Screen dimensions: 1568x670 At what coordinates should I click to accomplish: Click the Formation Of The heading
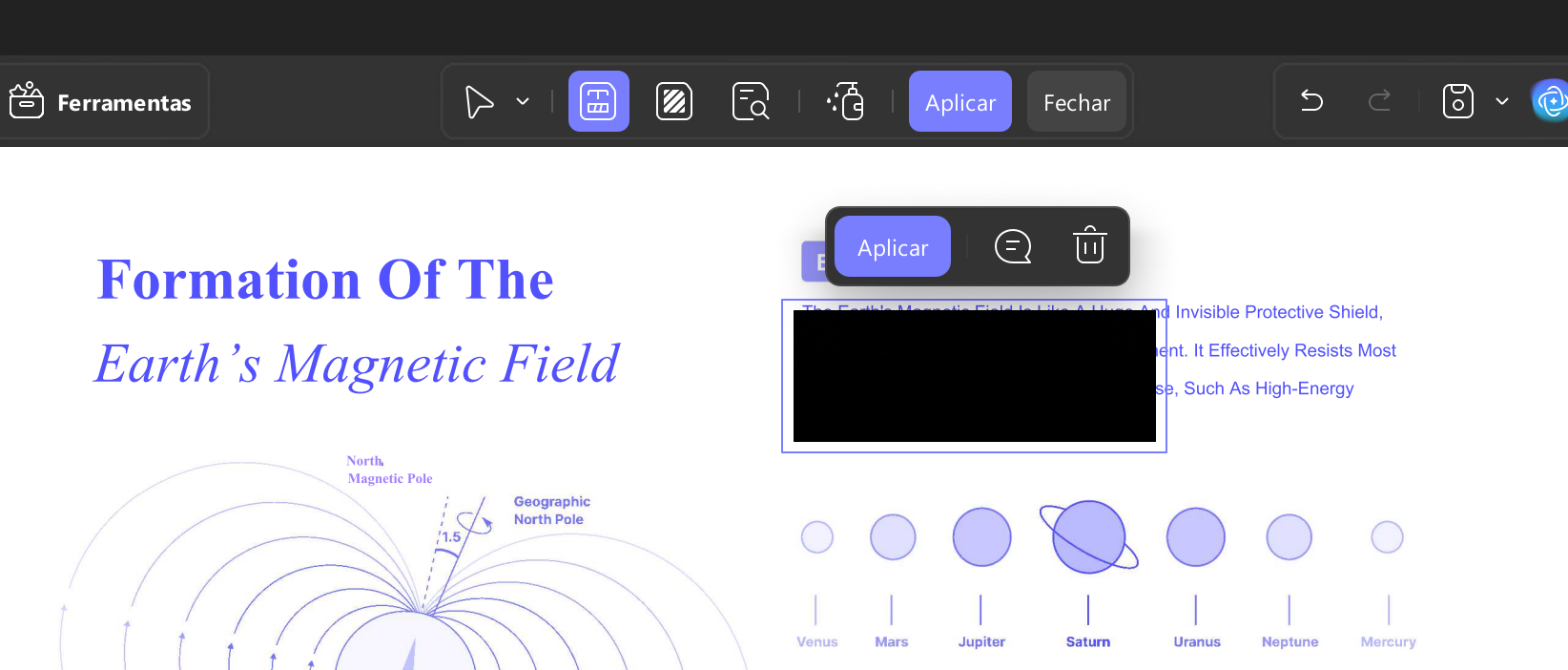[x=325, y=280]
